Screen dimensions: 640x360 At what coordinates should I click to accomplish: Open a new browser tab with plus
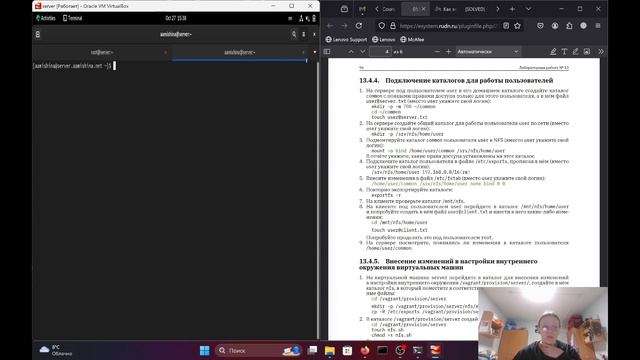coord(512,9)
